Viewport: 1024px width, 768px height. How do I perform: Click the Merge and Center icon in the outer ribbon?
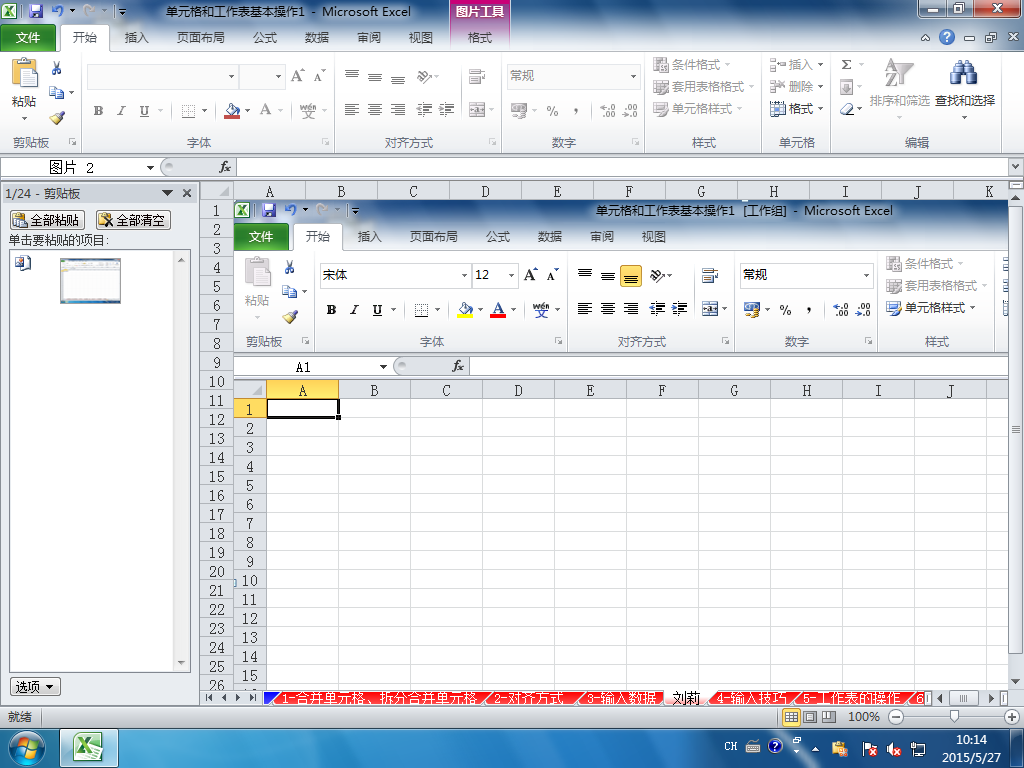477,110
